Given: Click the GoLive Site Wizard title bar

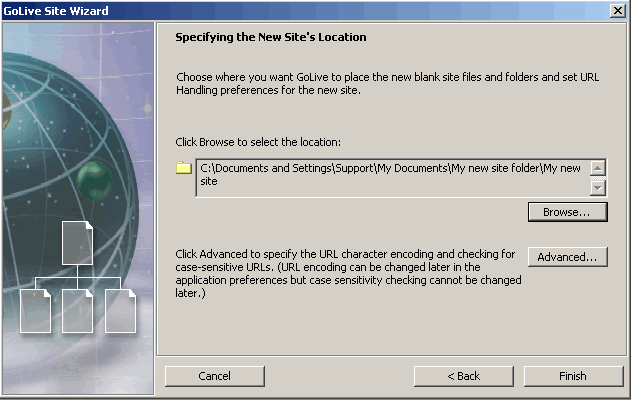Looking at the screenshot, I should 306,11.
